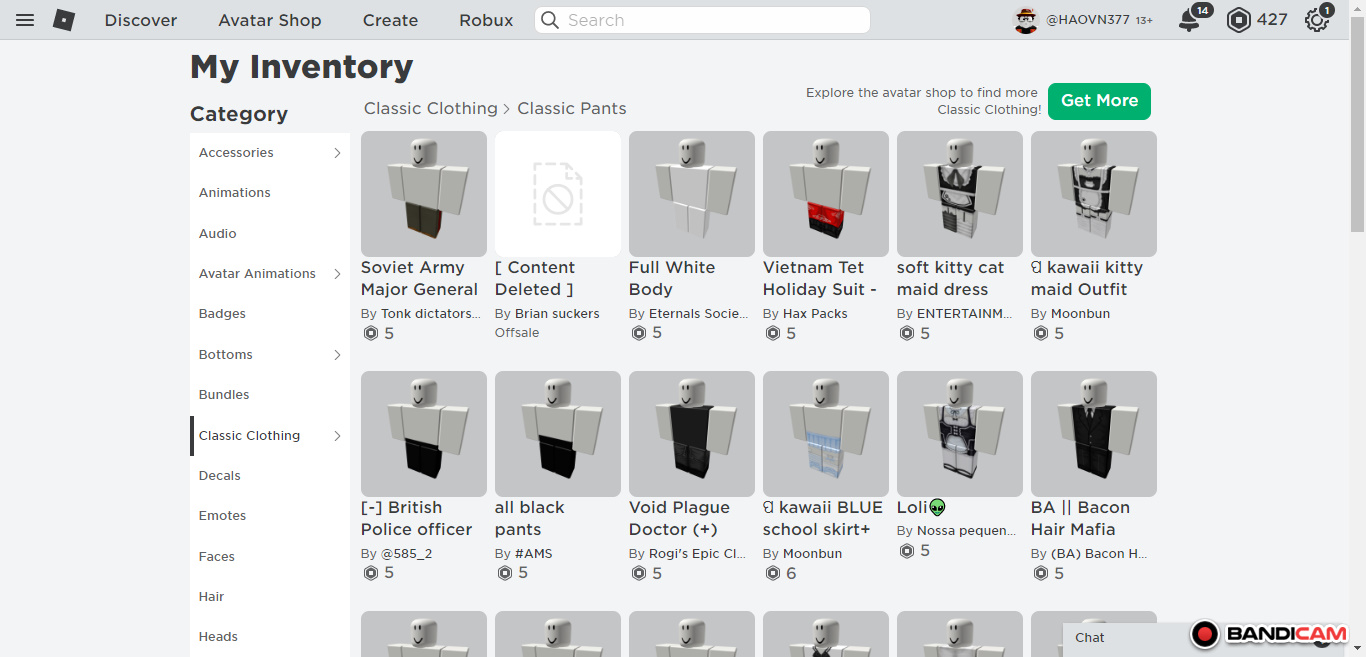Click the Bandicam record button icon
The image size is (1366, 657).
[1206, 634]
